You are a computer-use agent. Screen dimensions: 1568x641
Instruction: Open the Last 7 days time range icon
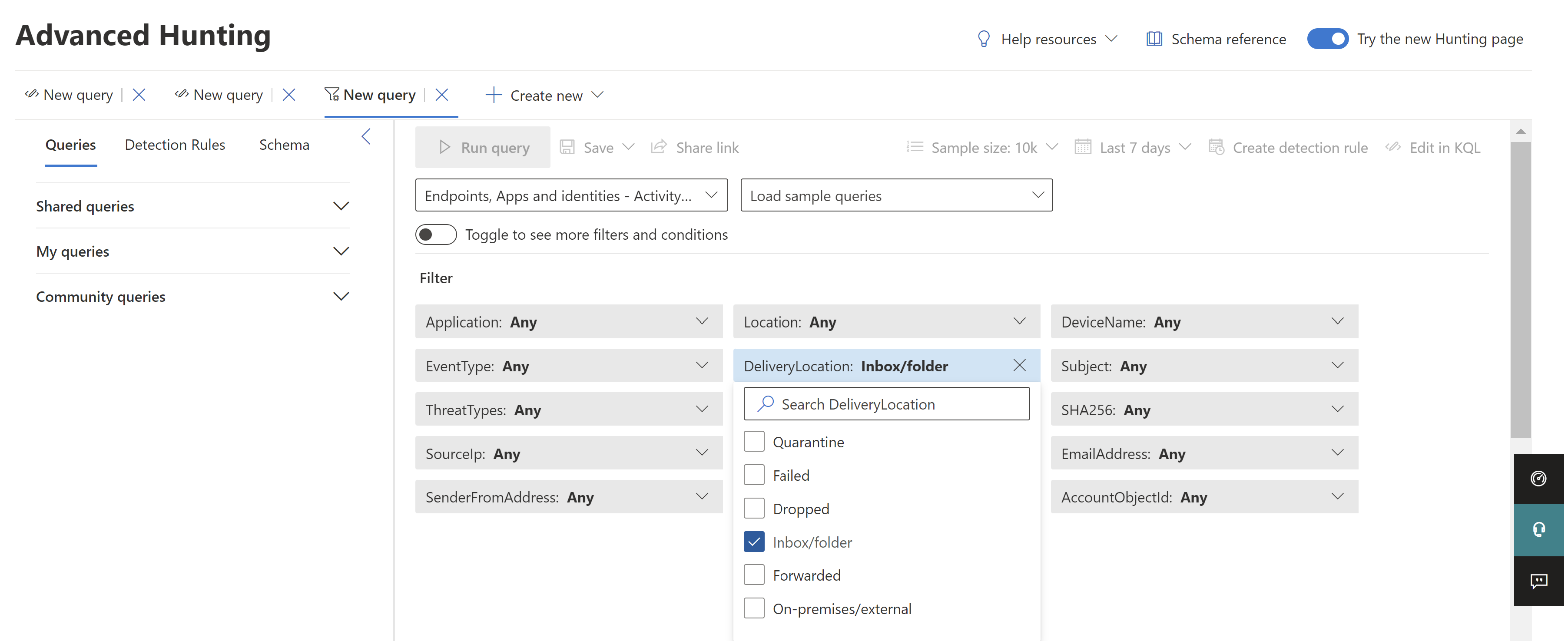coord(1083,146)
